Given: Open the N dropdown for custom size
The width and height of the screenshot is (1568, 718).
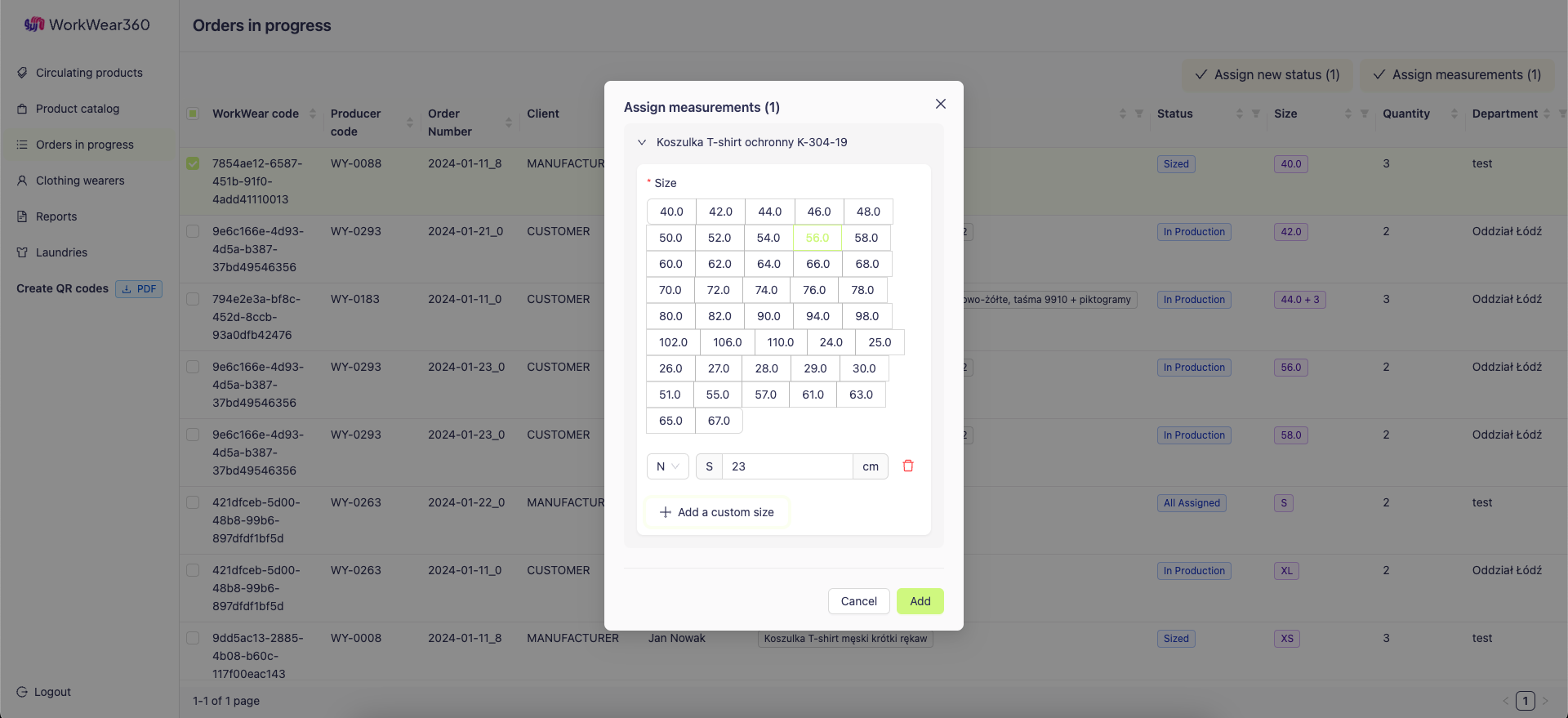Looking at the screenshot, I should point(667,466).
